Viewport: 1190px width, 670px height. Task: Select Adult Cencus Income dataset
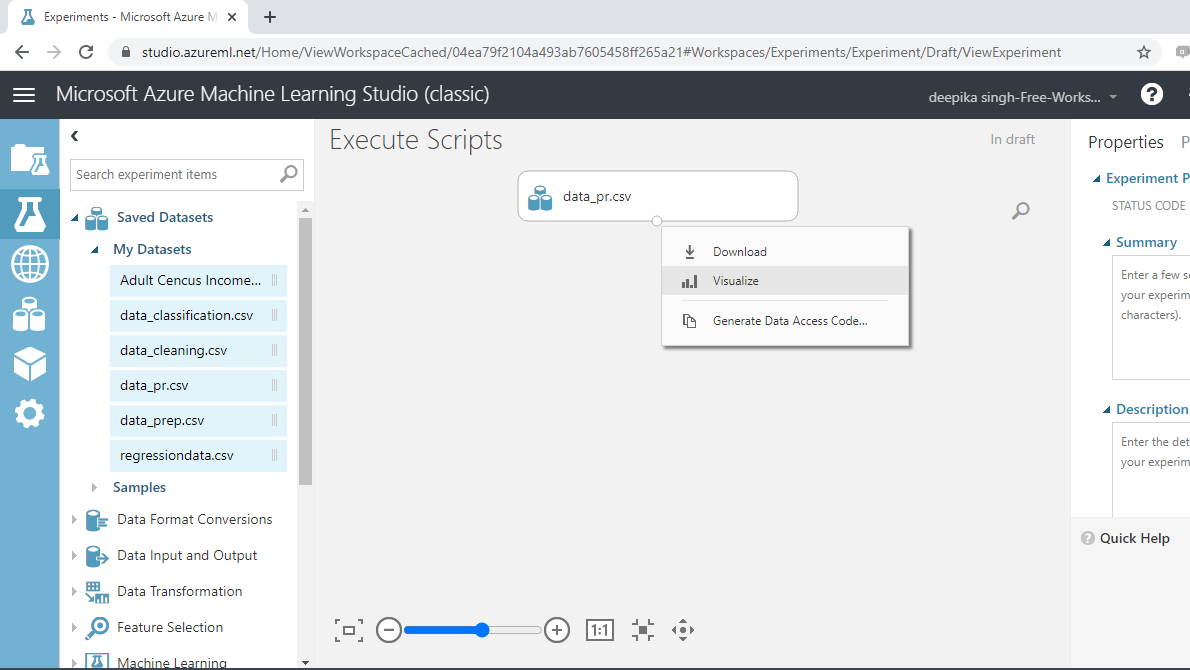pos(198,281)
